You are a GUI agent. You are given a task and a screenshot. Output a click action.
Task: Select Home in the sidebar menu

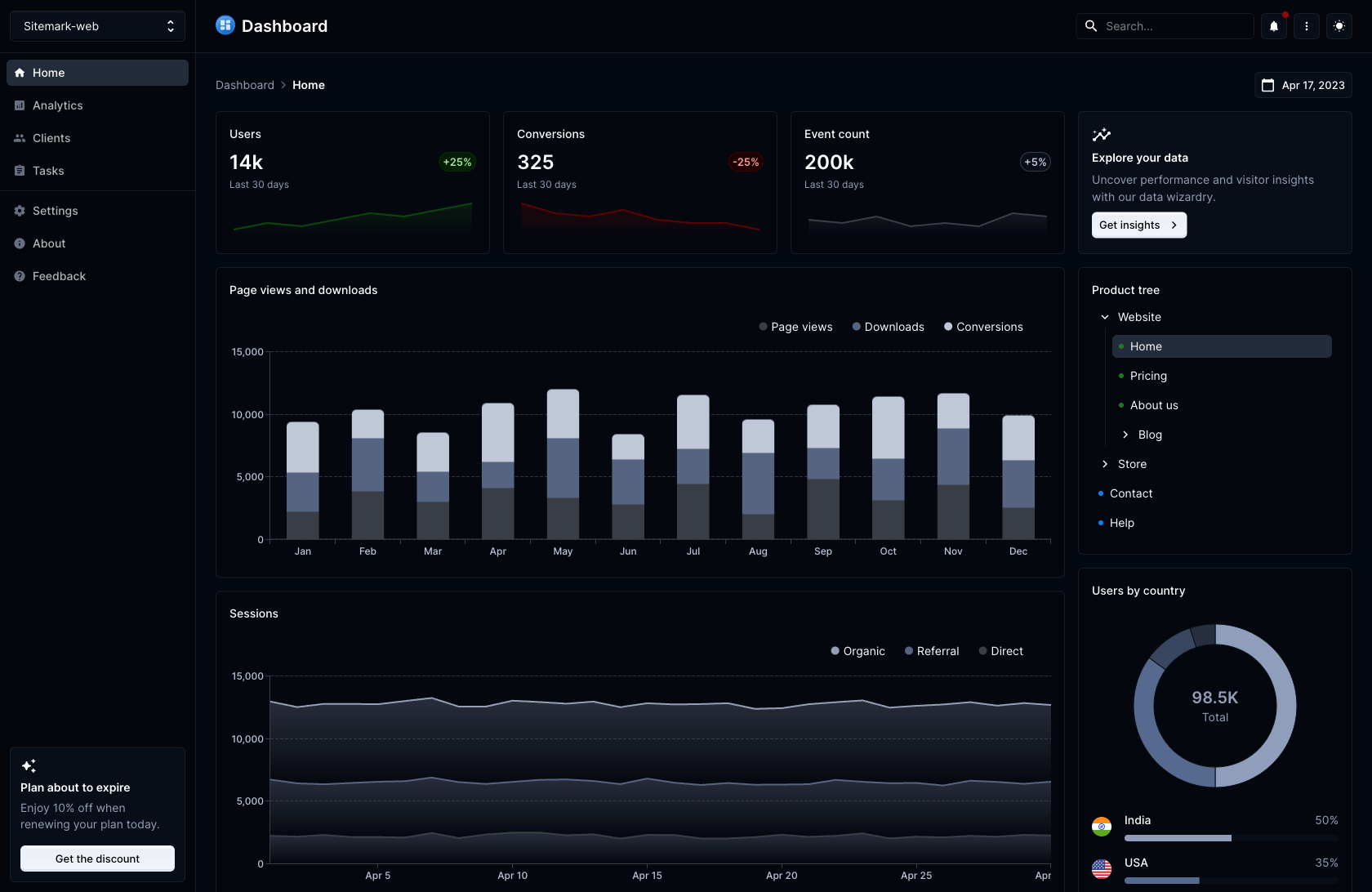pos(97,73)
